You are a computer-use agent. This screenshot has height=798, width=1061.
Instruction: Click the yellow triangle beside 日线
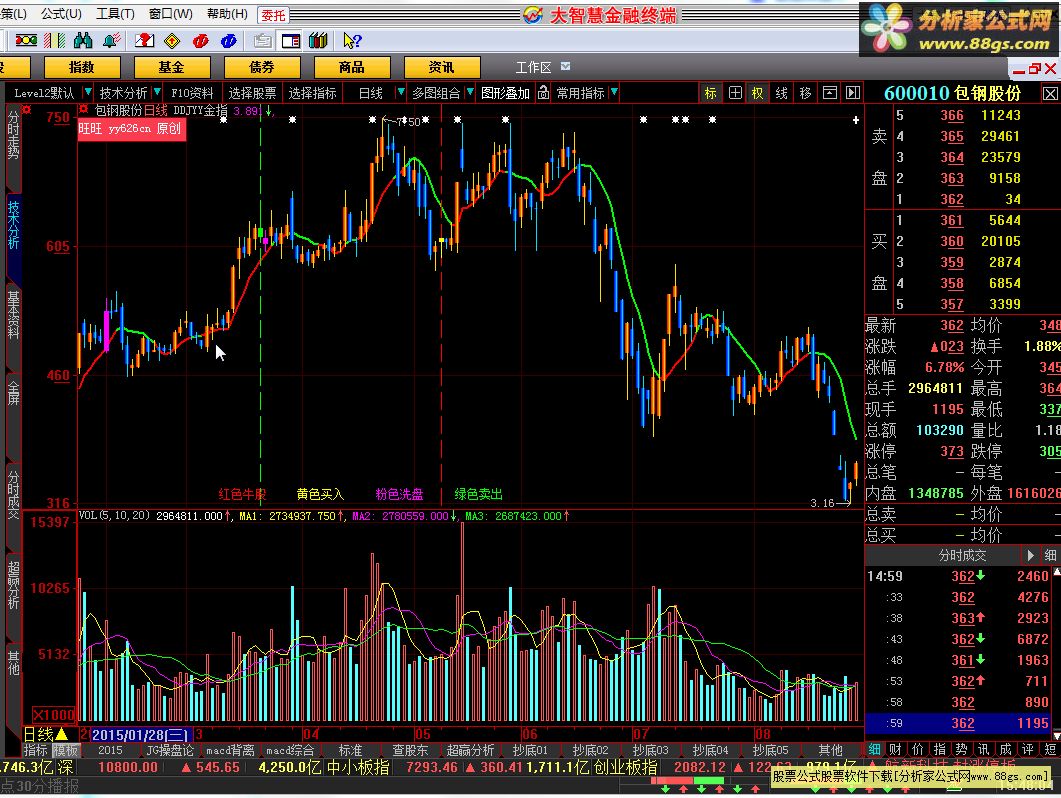(62, 734)
